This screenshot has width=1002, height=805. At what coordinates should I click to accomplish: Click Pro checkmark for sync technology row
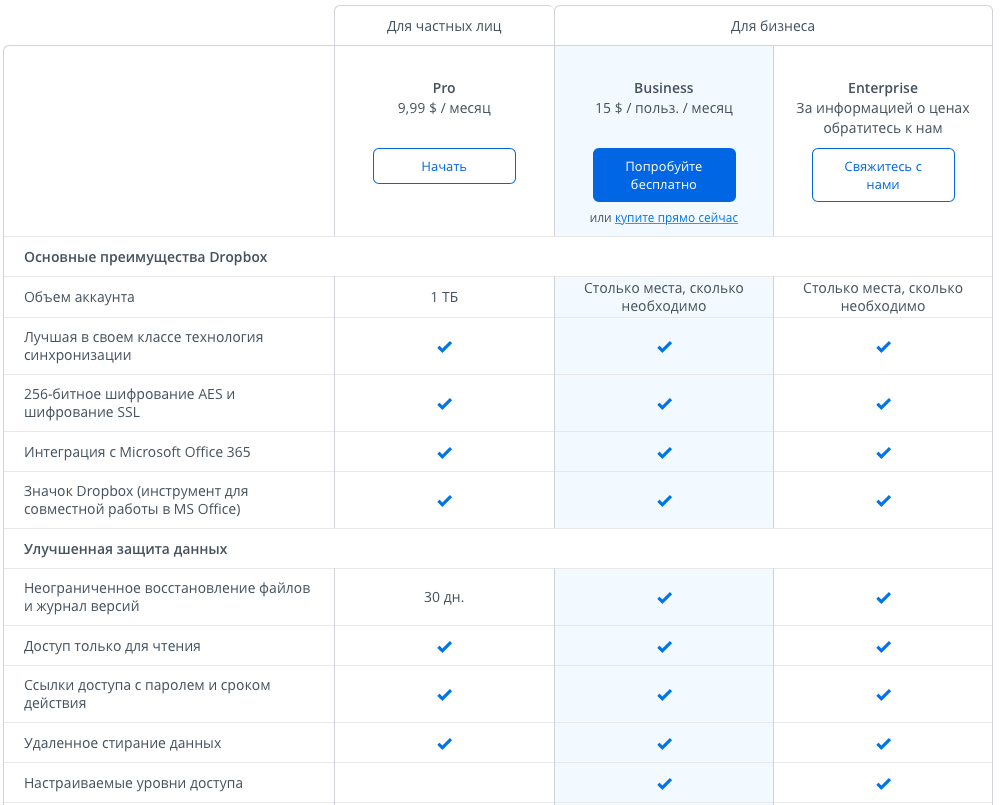(x=445, y=347)
